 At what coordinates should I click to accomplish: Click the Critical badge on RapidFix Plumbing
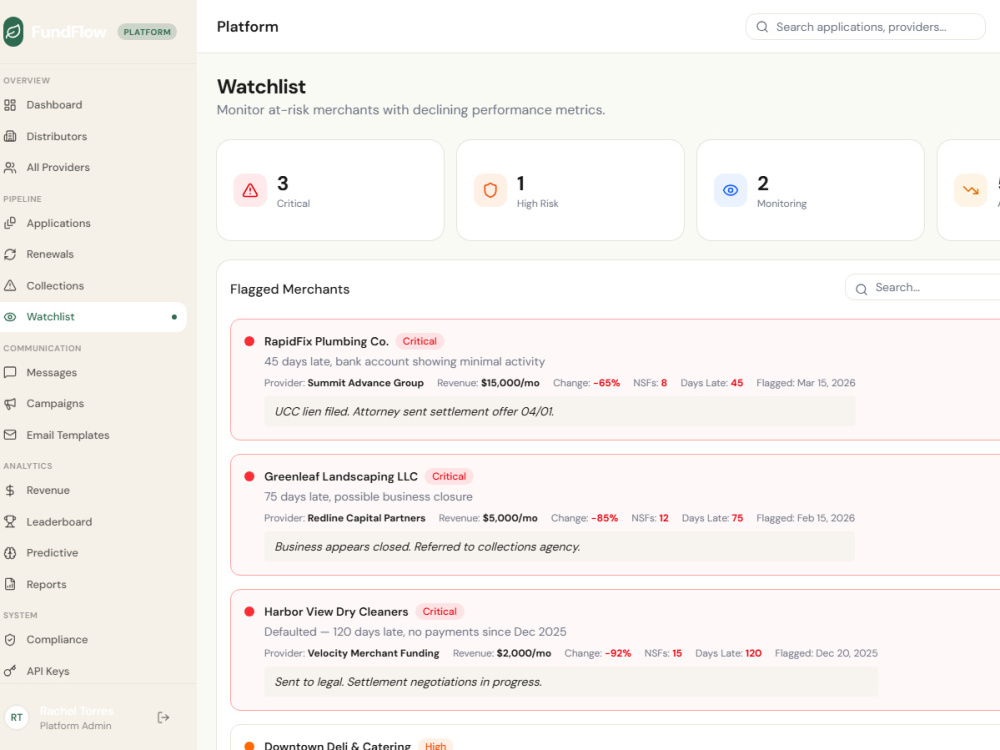[420, 341]
